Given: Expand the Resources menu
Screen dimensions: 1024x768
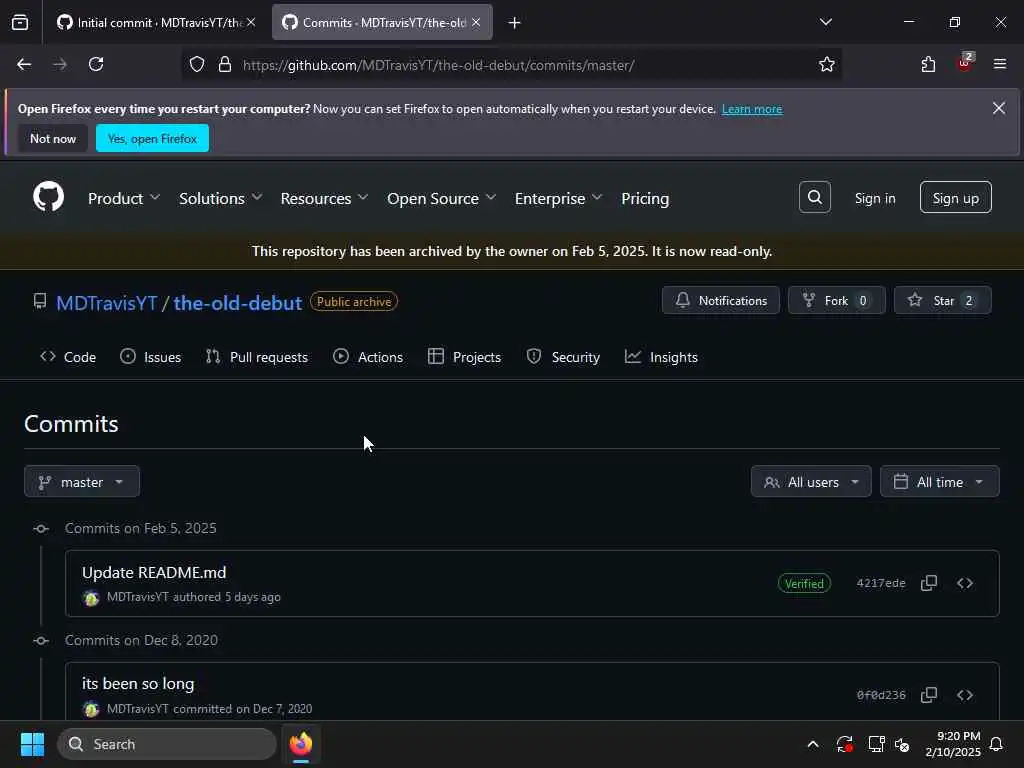Looking at the screenshot, I should [324, 198].
